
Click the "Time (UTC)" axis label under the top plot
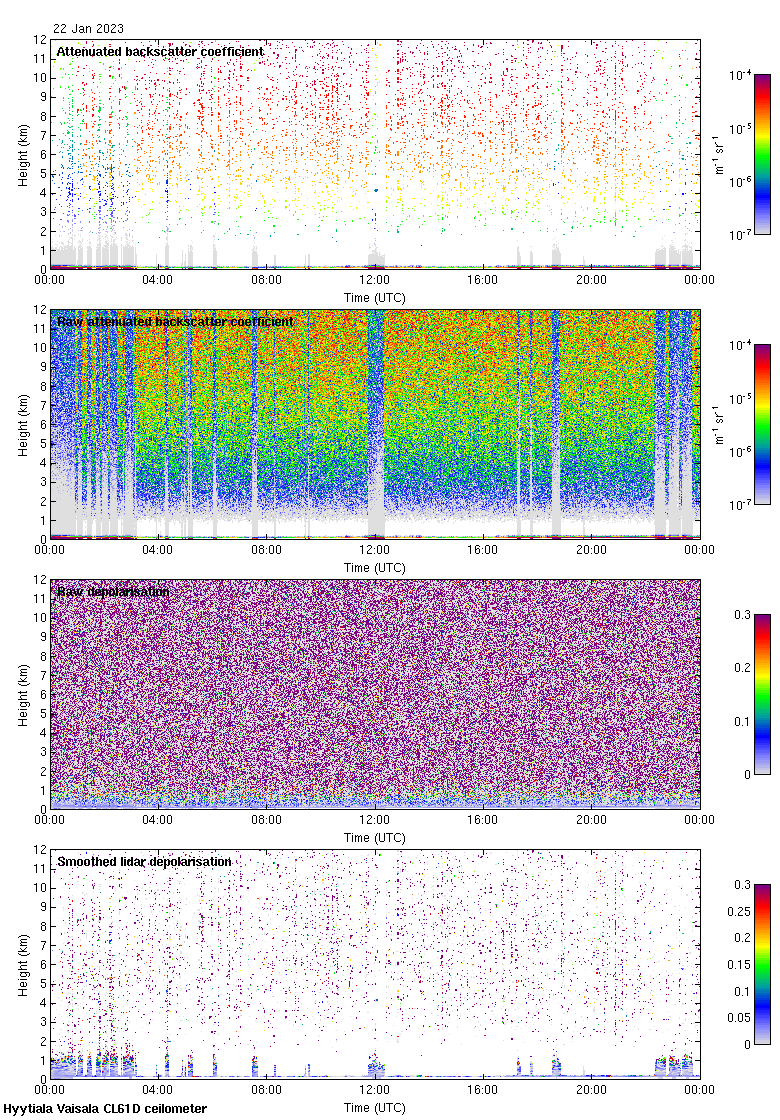pos(375,297)
